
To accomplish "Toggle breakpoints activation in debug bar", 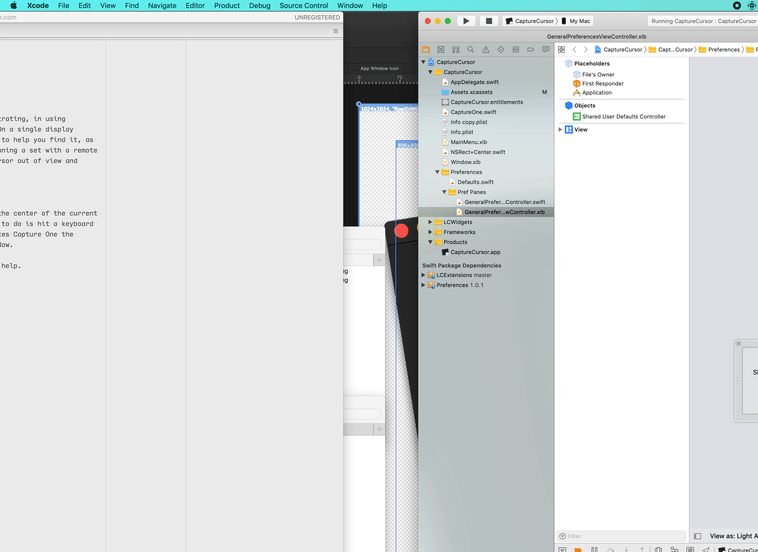I will [x=578, y=549].
